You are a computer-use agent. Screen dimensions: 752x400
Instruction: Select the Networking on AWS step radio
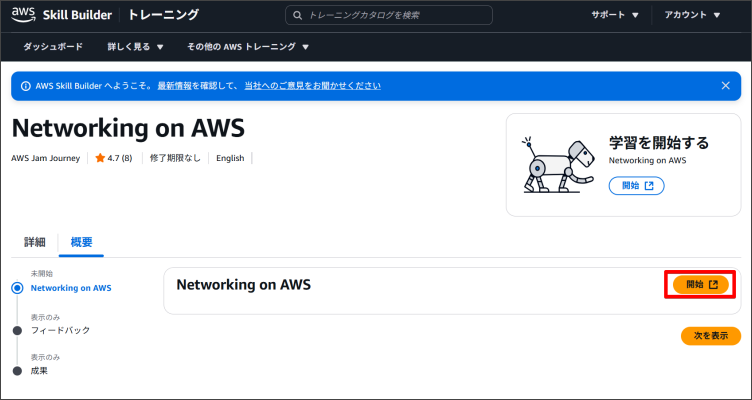tap(17, 288)
